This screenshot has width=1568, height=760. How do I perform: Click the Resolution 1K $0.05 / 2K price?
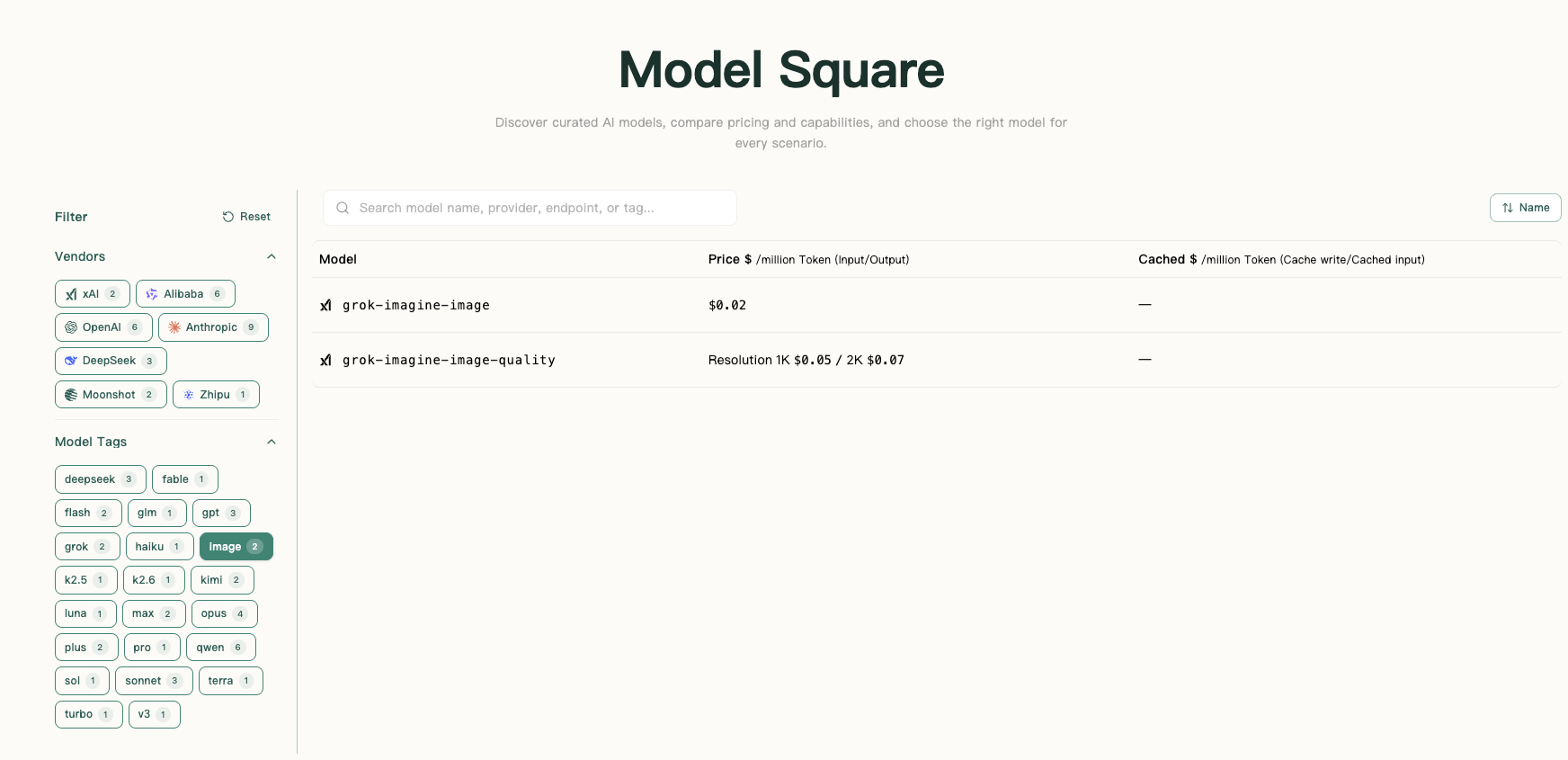[806, 360]
